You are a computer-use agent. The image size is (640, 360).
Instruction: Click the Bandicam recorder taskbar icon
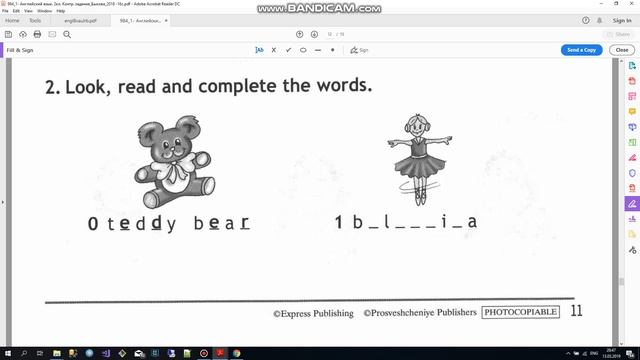(204, 353)
